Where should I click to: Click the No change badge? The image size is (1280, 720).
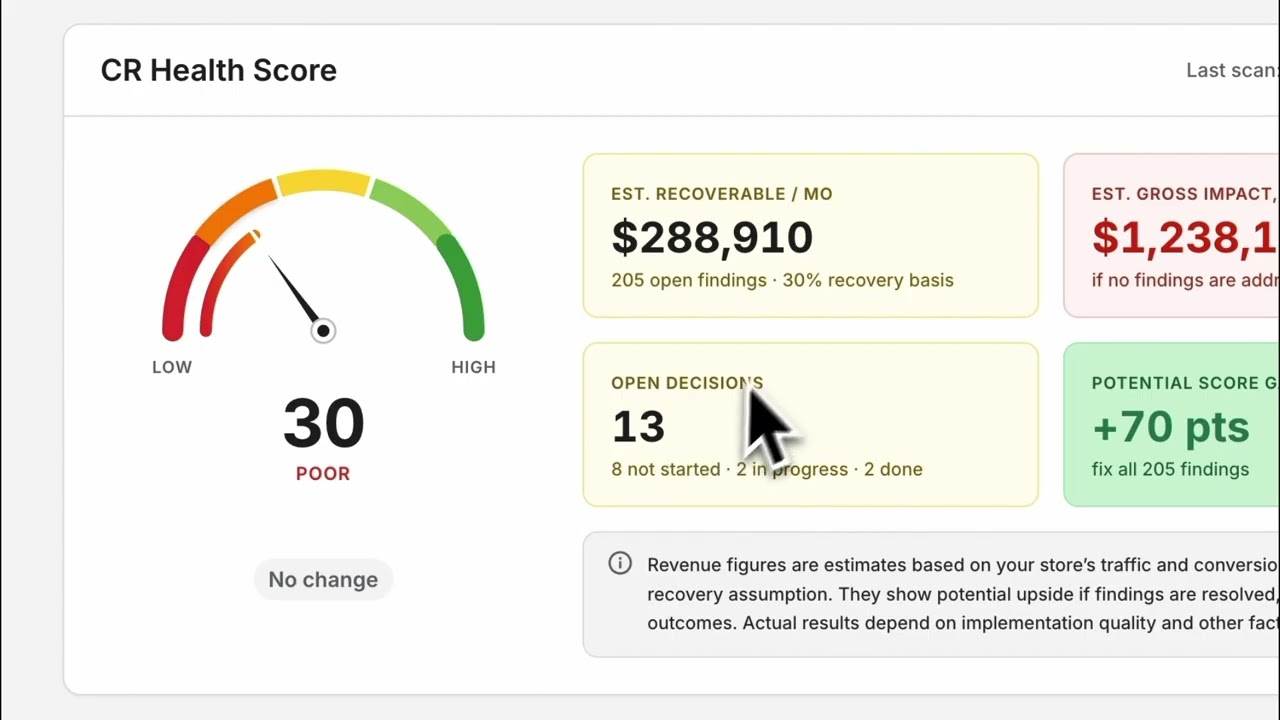click(x=323, y=579)
